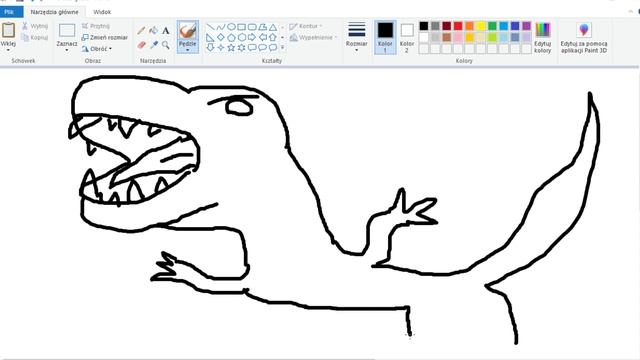Activate Kolor 1 foreground color
The width and height of the screenshot is (640, 360).
[385, 38]
